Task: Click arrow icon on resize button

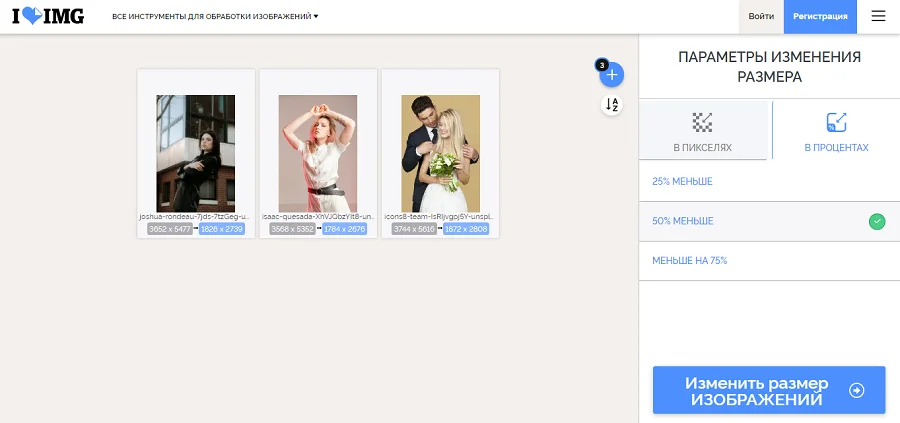Action: coord(857,391)
